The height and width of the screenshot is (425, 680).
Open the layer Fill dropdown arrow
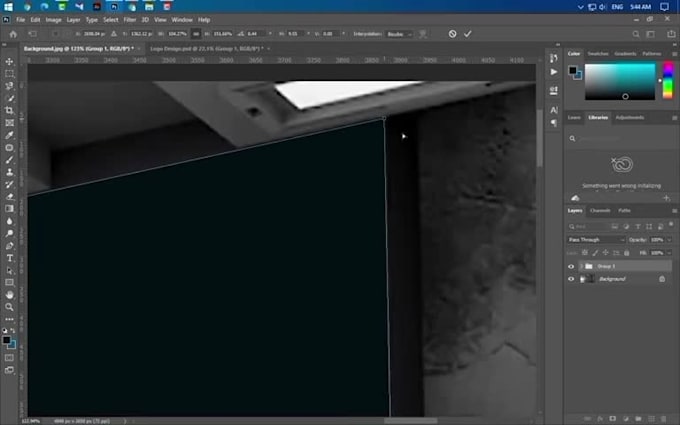(669, 253)
